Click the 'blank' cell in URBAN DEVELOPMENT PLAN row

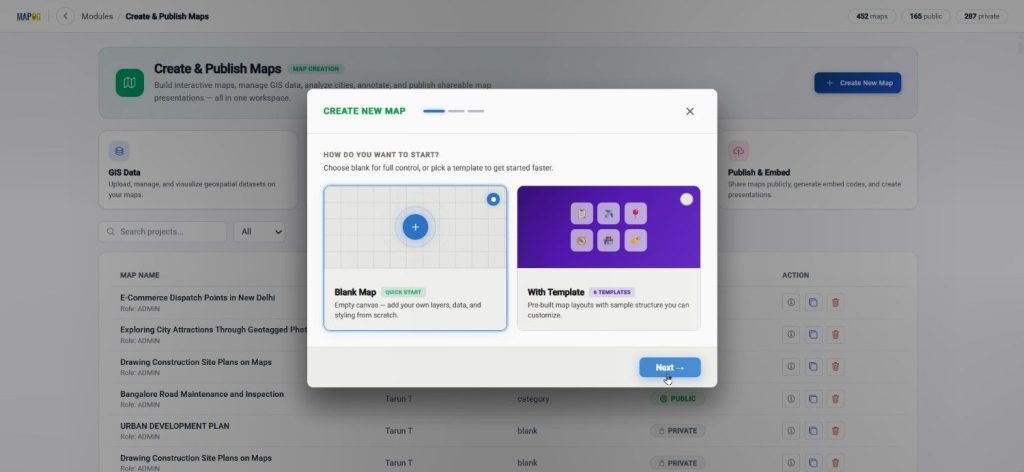(x=527, y=431)
